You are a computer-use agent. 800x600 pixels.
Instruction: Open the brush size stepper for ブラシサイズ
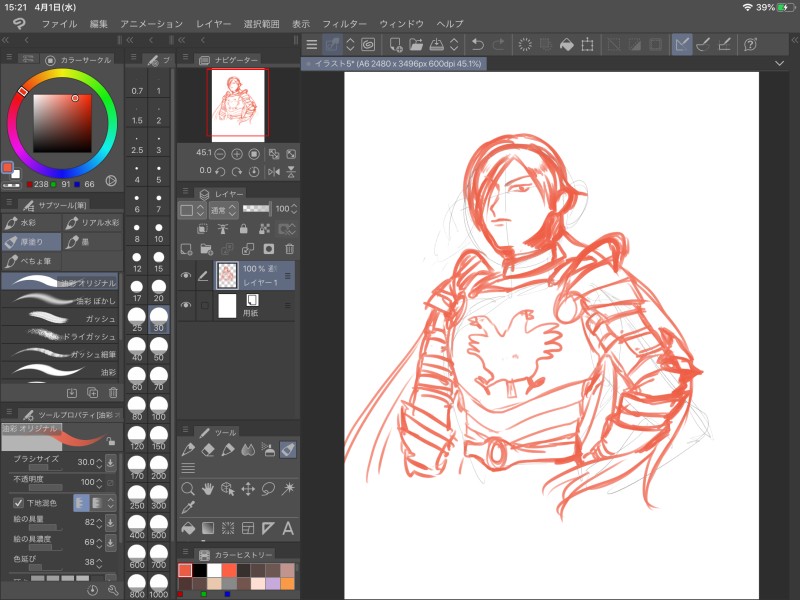98,462
